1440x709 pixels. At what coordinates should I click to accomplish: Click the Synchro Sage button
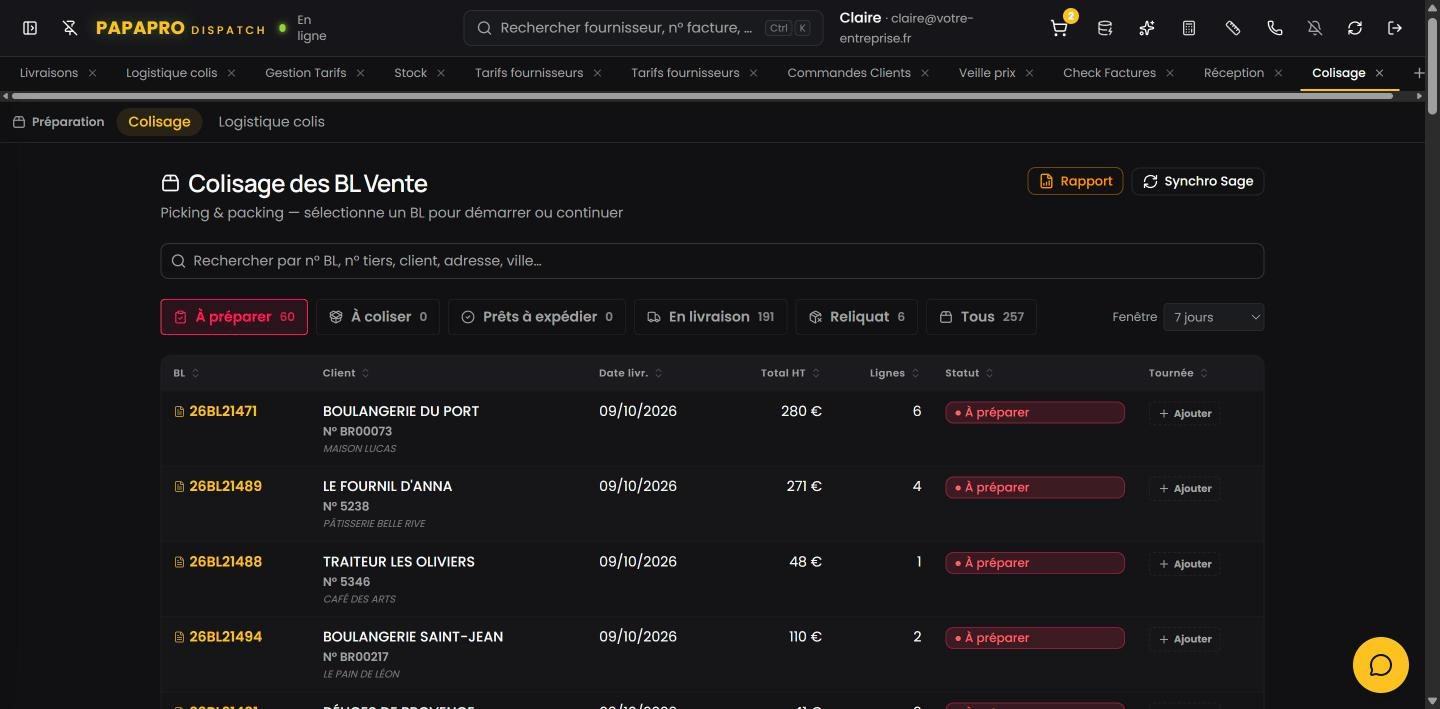[1198, 181]
